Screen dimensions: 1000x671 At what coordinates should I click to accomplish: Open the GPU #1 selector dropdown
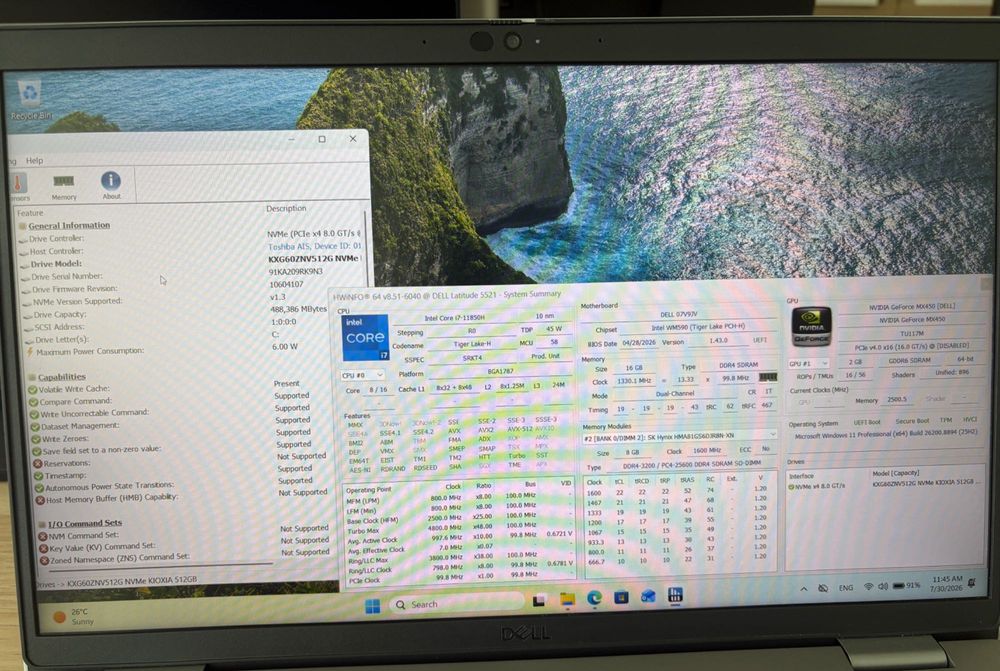click(x=808, y=364)
